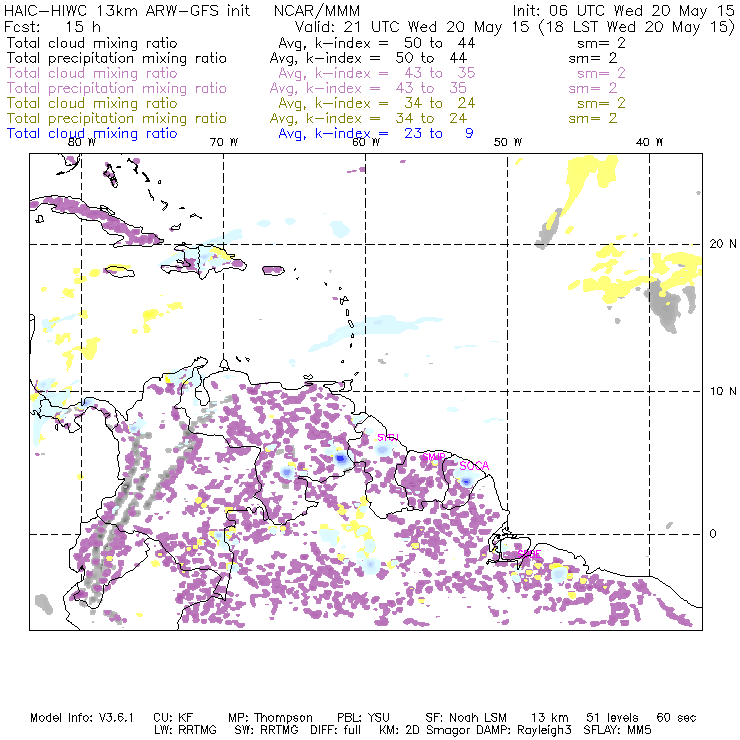Screen dimensions: 740x740
Task: Click the olive "Total cloud mixing ratio" legend line
Action: click(x=92, y=103)
